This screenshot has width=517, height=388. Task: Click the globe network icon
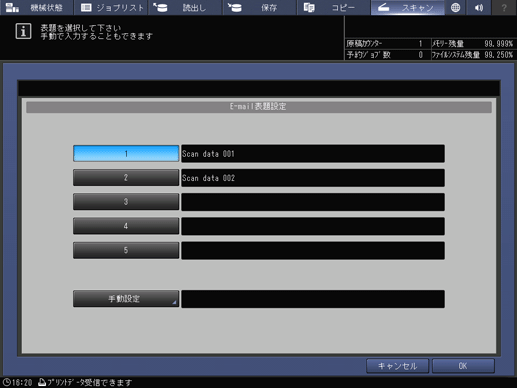pos(455,7)
